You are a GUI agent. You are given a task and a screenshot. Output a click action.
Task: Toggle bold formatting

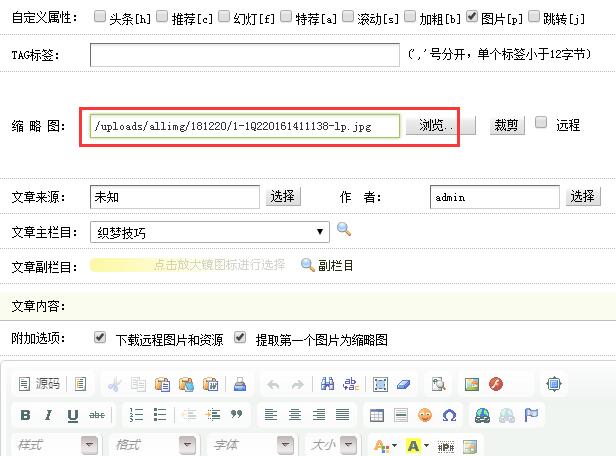(26, 415)
